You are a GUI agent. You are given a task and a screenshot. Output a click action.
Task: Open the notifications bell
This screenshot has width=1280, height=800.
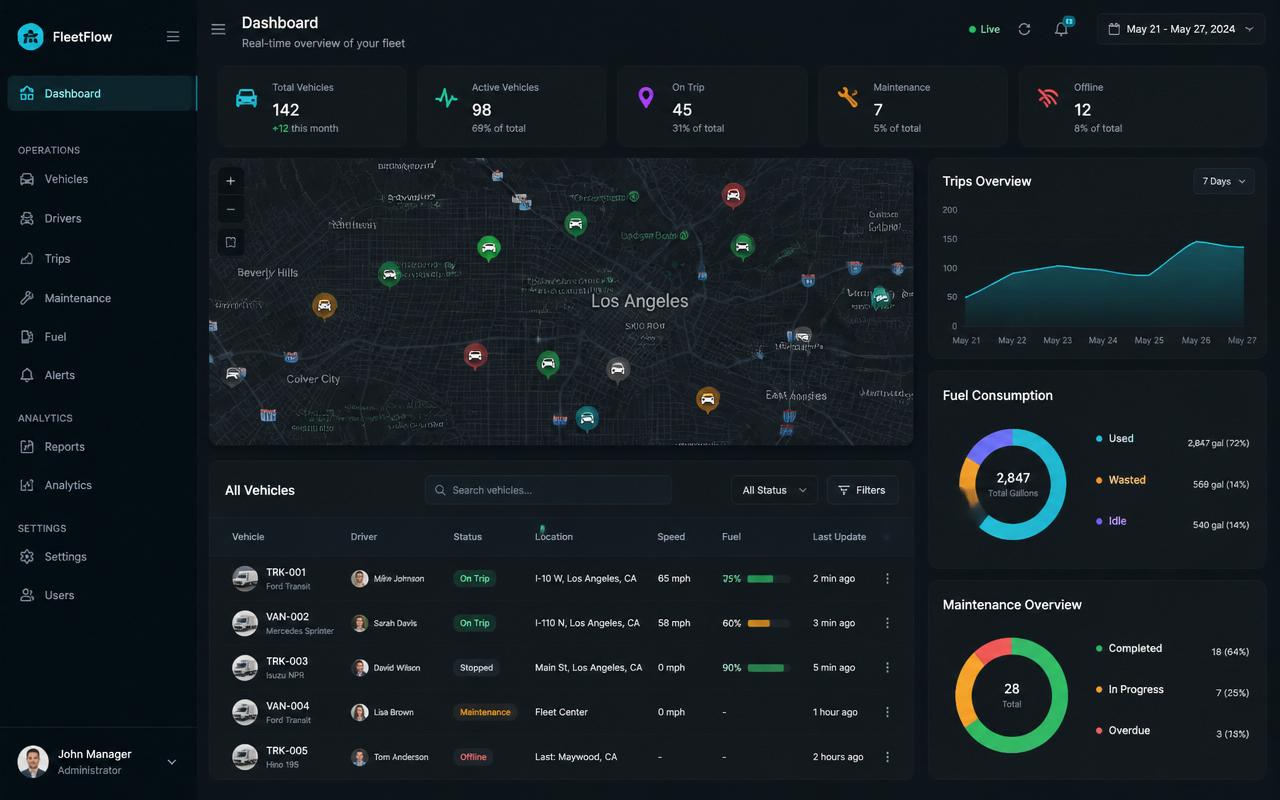pos(1062,29)
